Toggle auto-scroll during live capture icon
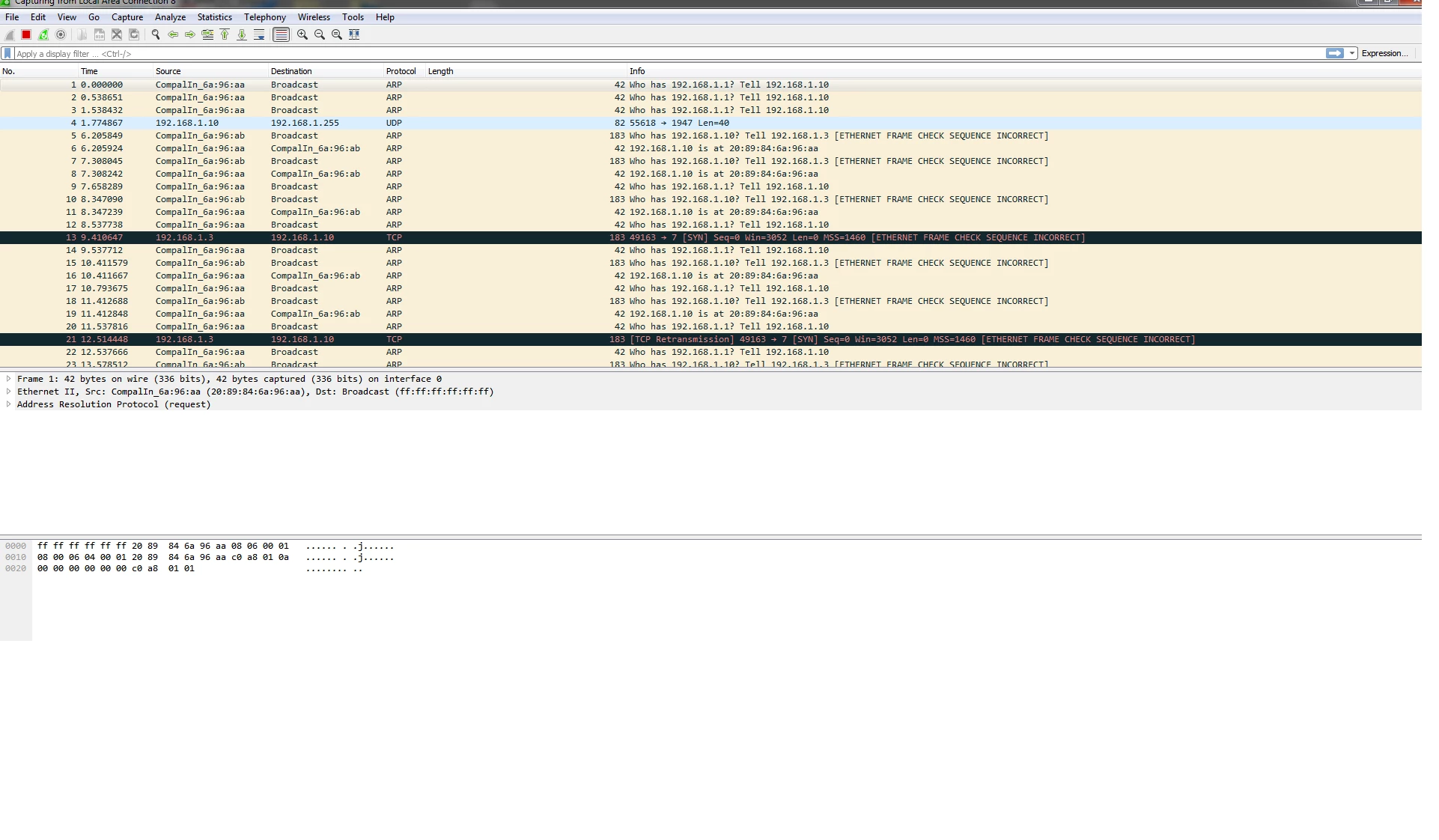This screenshot has height=840, width=1439. (x=259, y=34)
